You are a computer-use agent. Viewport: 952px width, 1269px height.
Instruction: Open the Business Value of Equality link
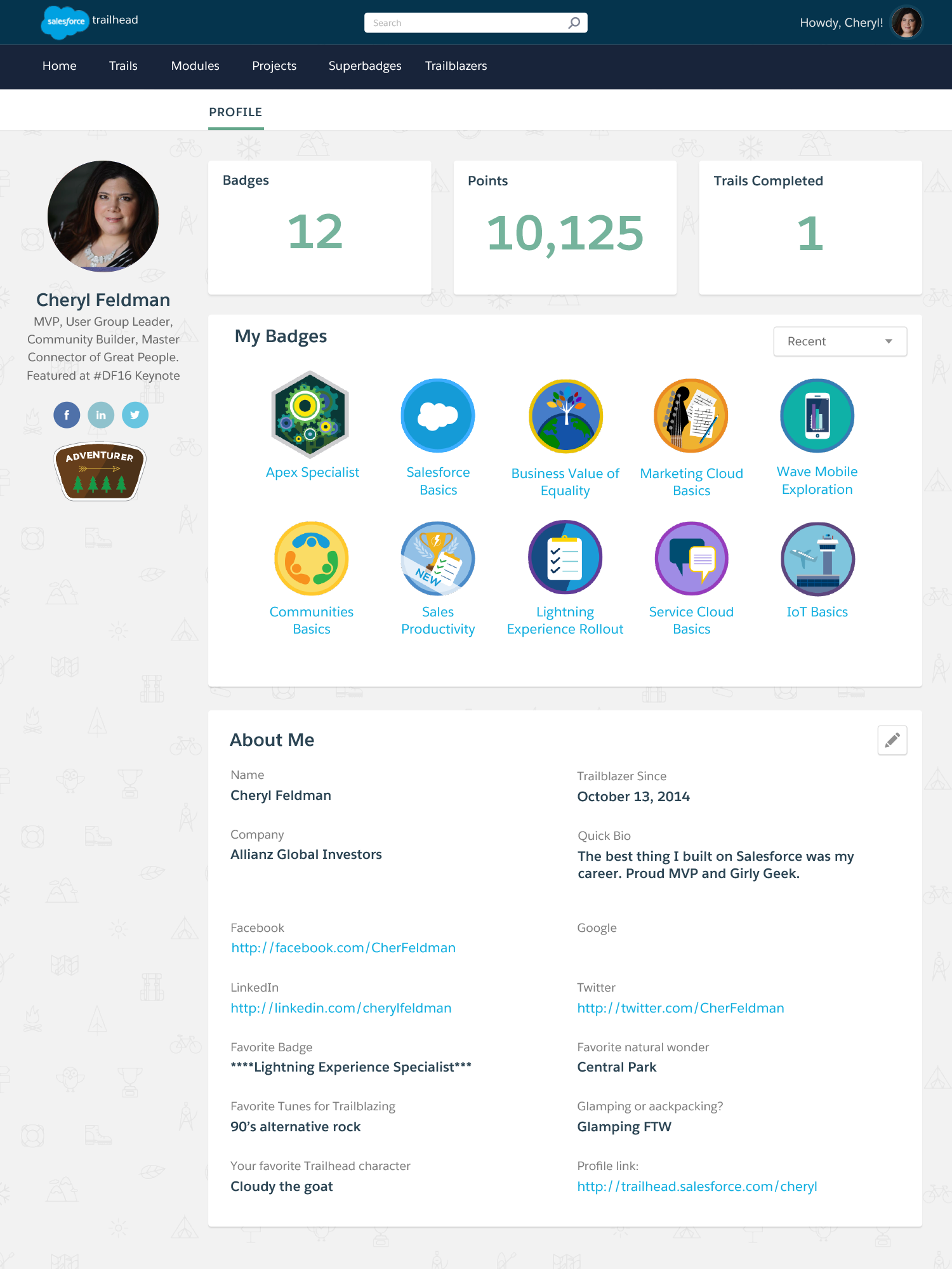coord(565,482)
